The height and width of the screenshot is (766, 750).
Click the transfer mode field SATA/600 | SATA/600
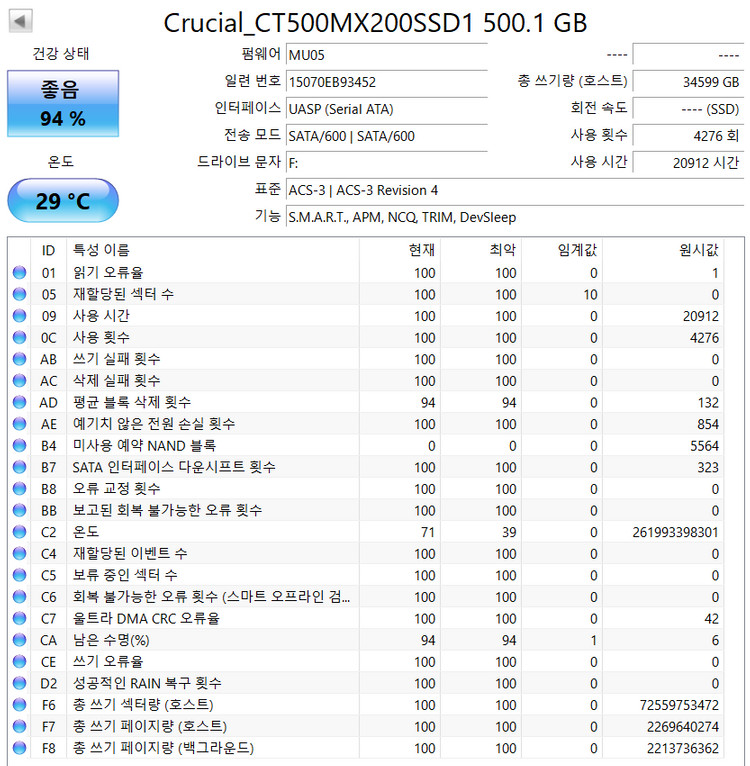point(386,136)
